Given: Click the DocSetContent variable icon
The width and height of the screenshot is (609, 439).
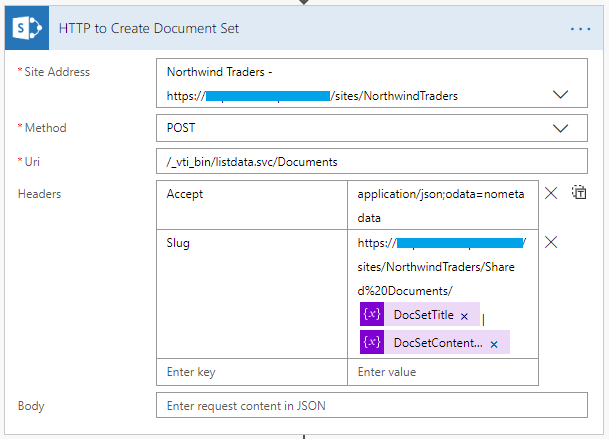Looking at the screenshot, I should 372,342.
